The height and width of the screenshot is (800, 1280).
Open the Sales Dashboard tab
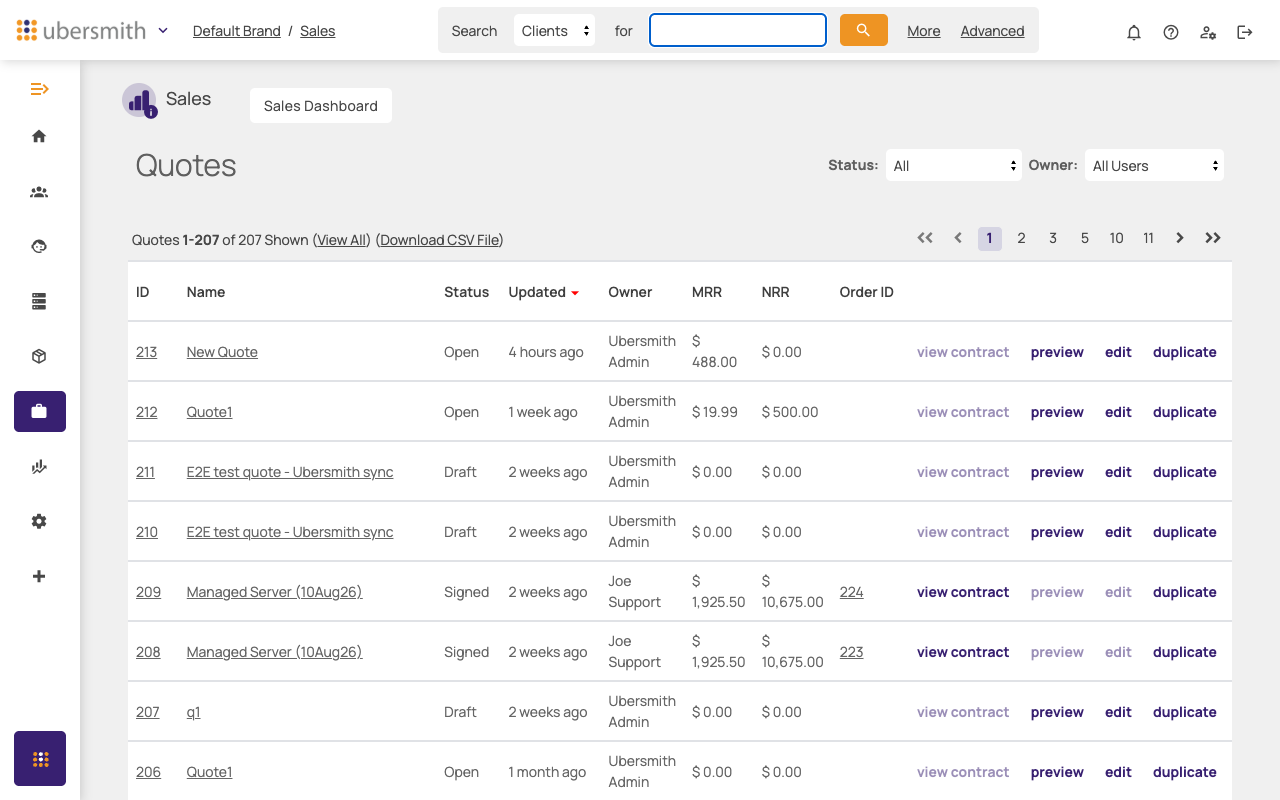tap(321, 106)
